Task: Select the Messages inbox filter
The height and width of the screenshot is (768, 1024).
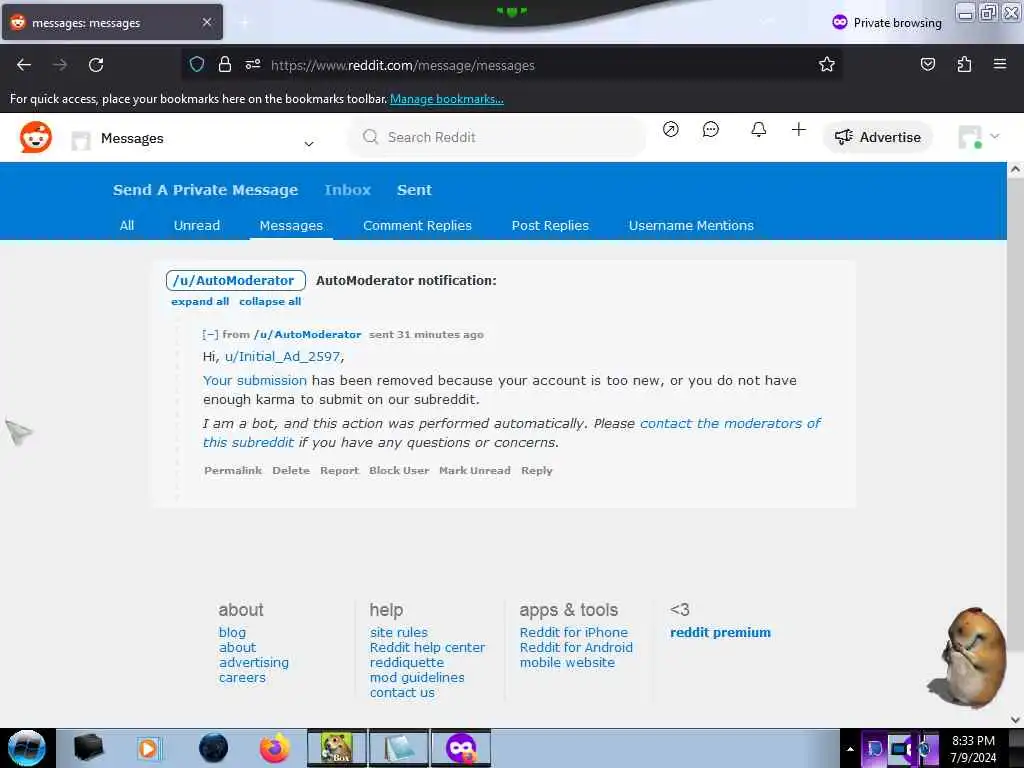Action: click(291, 225)
